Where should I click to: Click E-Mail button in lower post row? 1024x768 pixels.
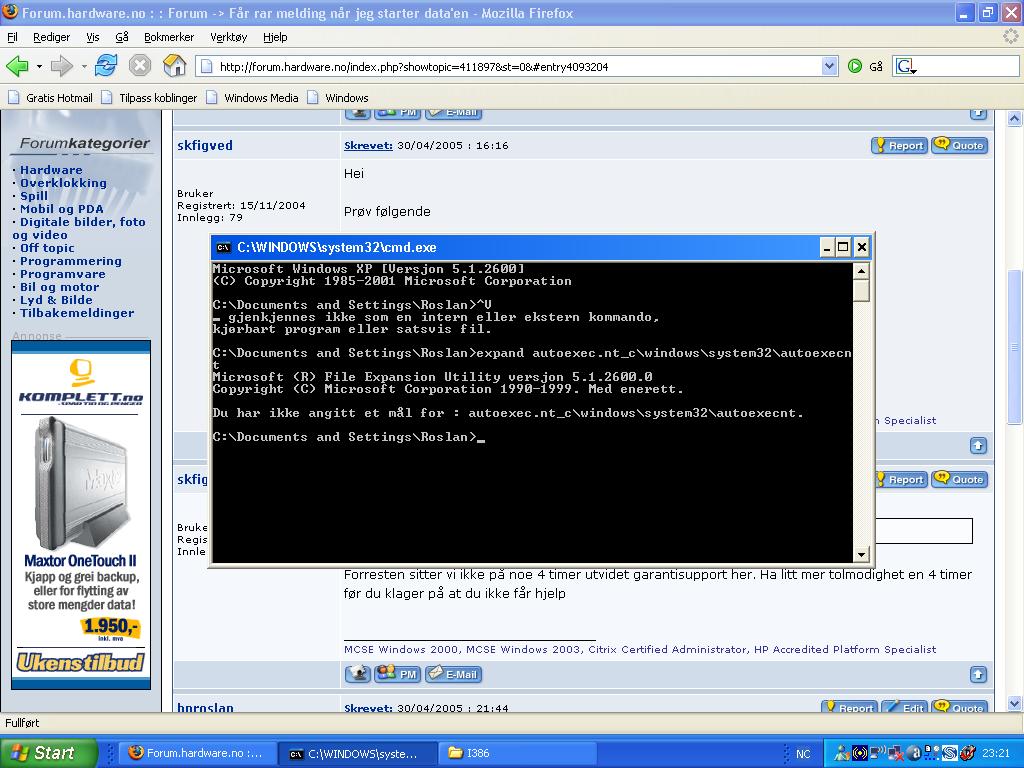(x=453, y=674)
